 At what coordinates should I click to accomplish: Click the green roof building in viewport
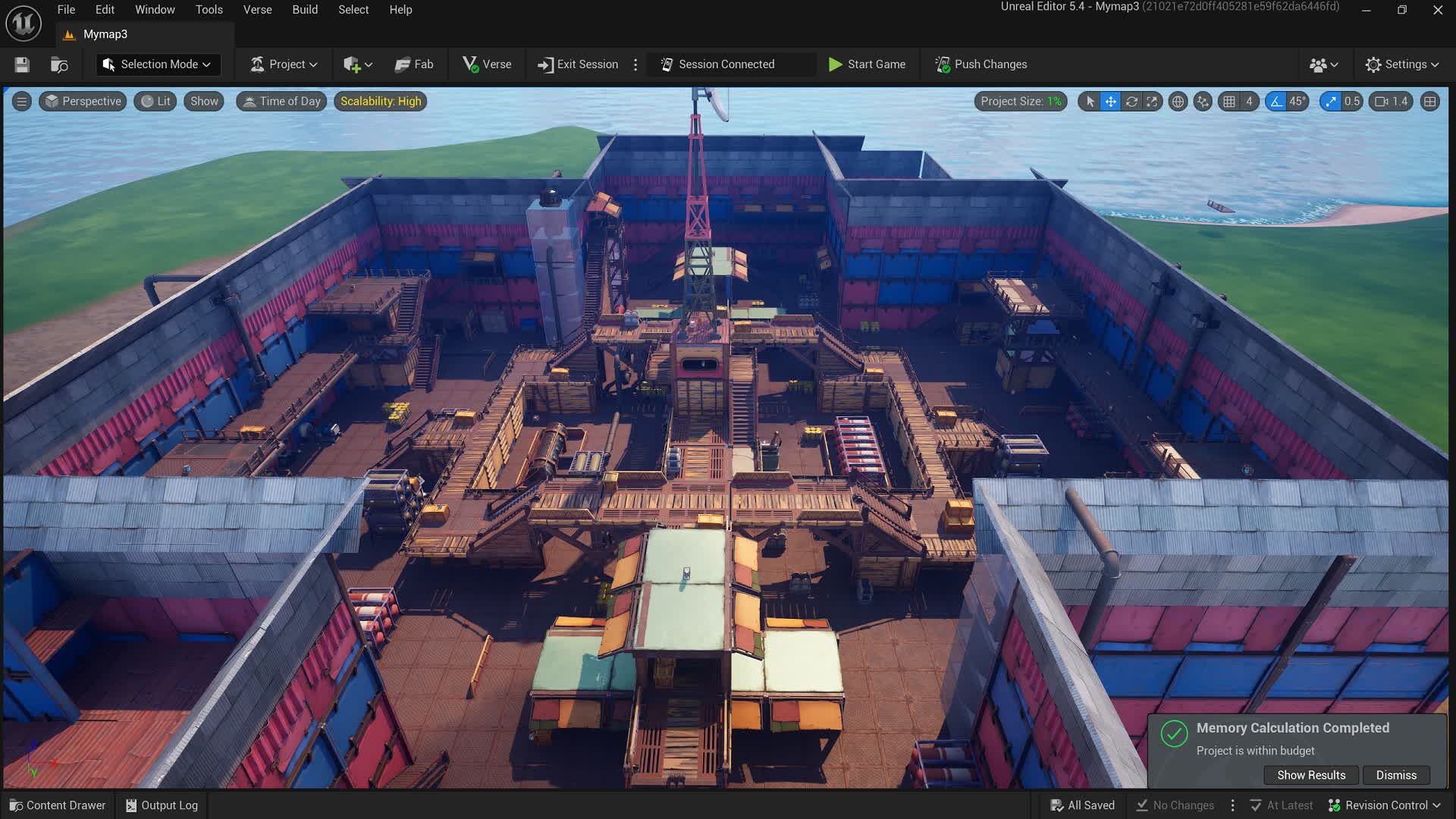pos(682,591)
